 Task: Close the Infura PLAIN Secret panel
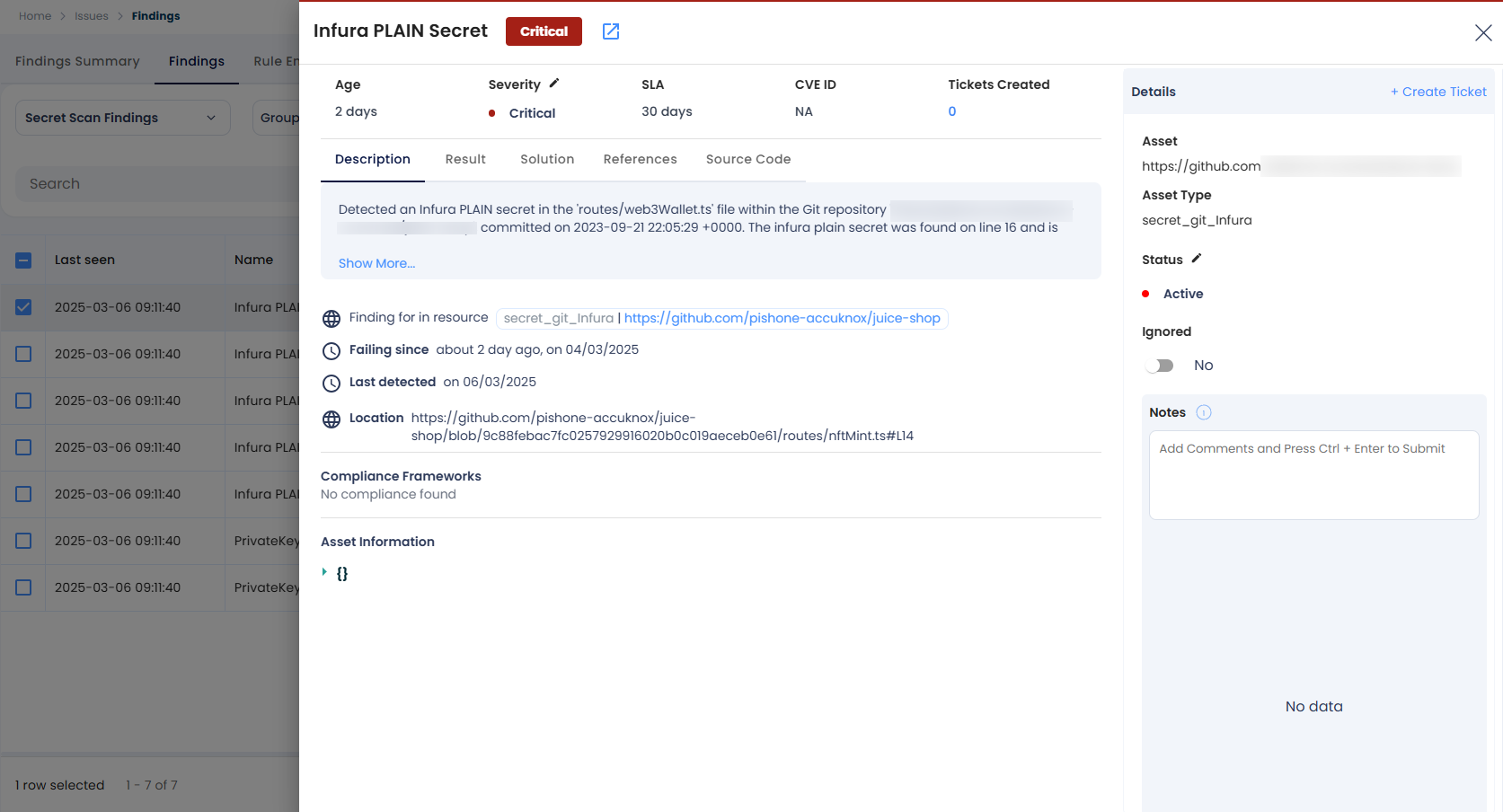(1483, 32)
